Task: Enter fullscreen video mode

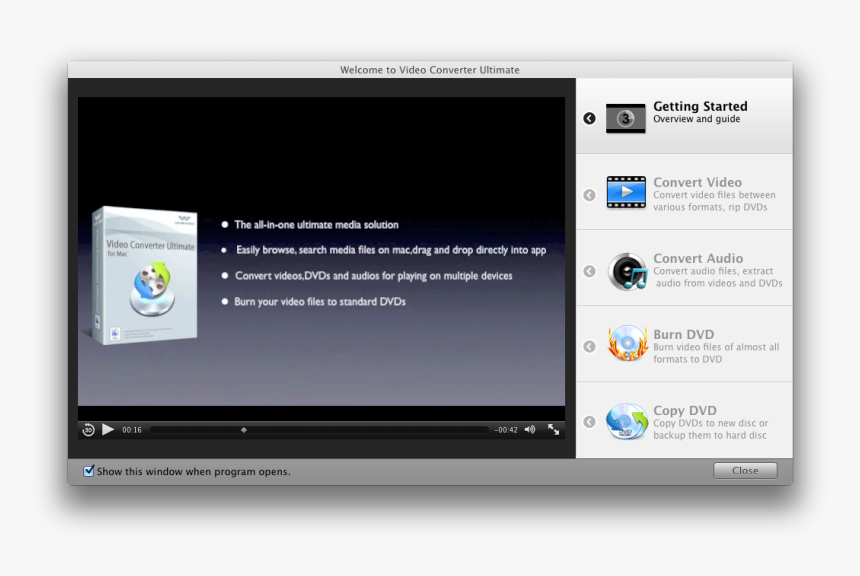Action: [553, 430]
